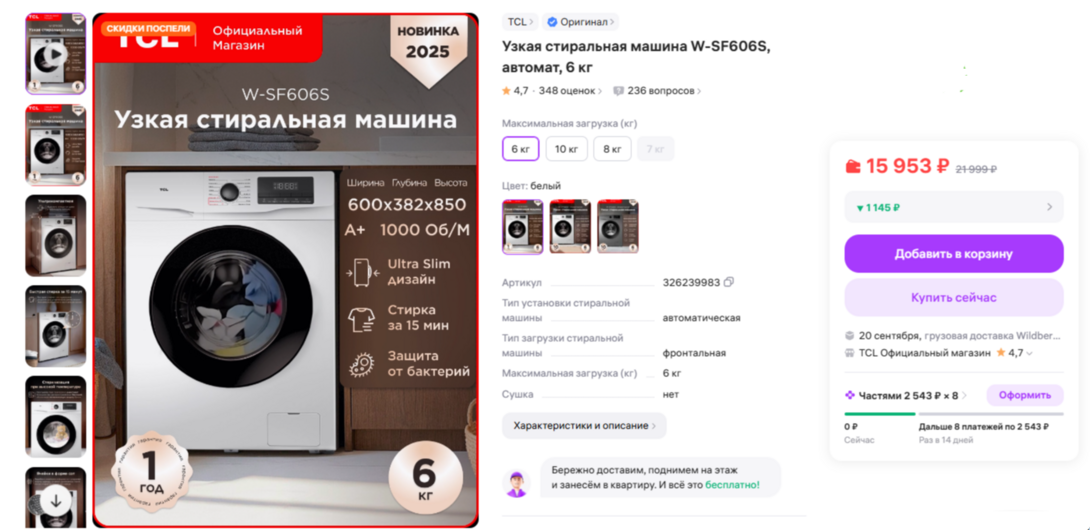This screenshot has width=1090, height=530.
Task: Select the 6 кг load option
Action: coord(521,149)
